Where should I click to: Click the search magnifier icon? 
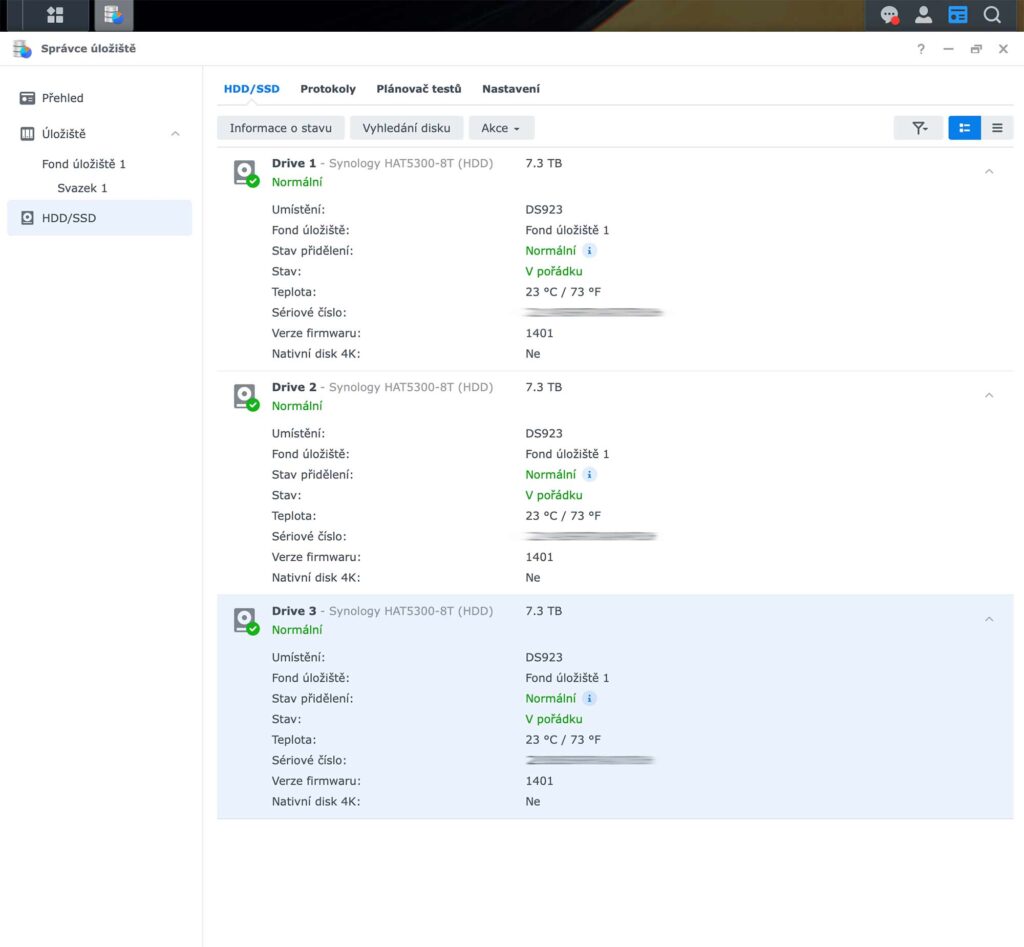(x=992, y=15)
